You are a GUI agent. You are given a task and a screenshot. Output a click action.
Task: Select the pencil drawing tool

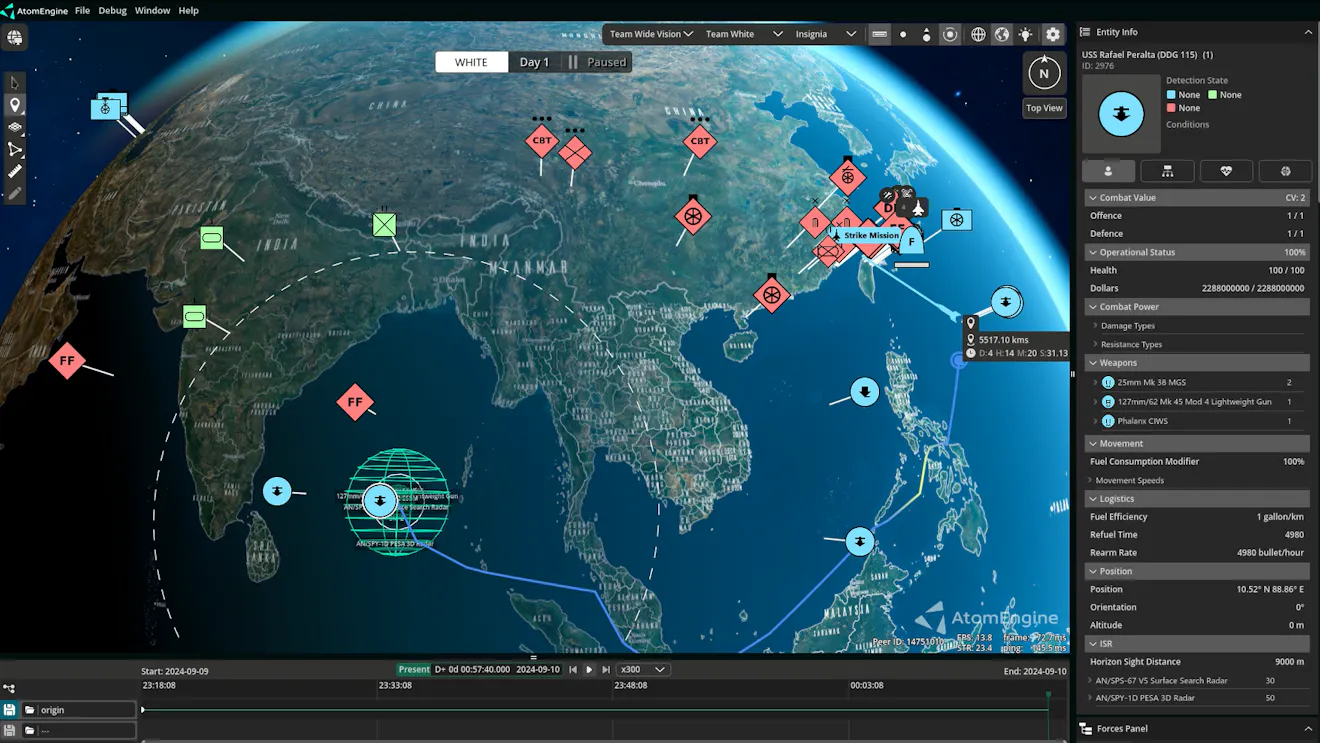[x=15, y=193]
